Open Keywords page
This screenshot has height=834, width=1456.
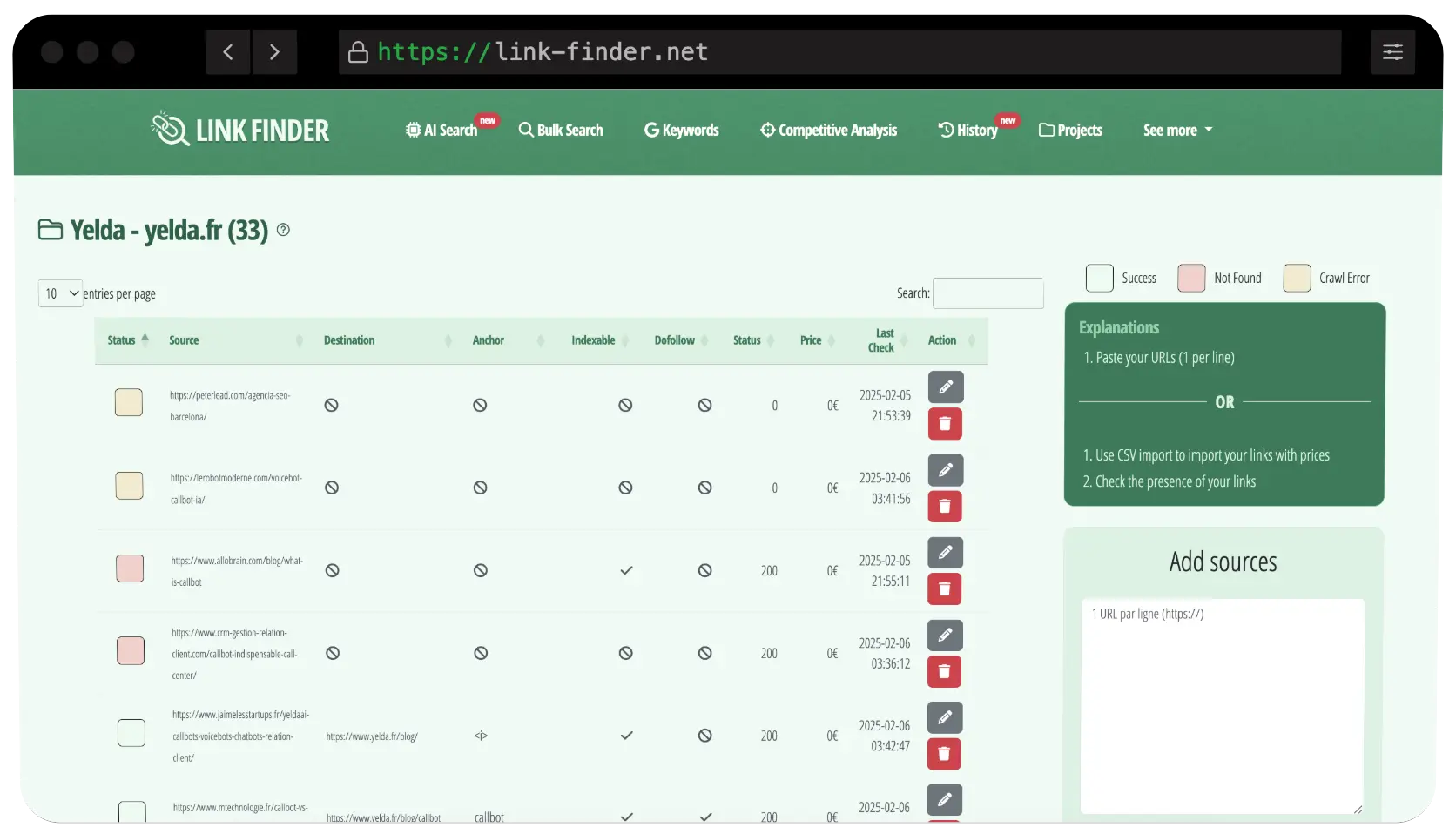(x=682, y=130)
